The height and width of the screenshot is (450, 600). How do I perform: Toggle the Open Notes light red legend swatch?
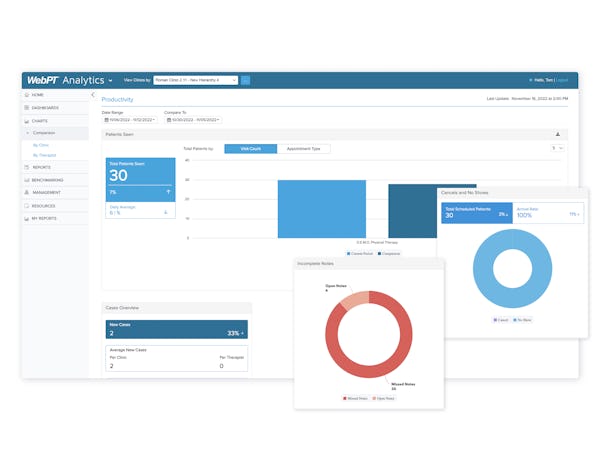click(x=374, y=398)
